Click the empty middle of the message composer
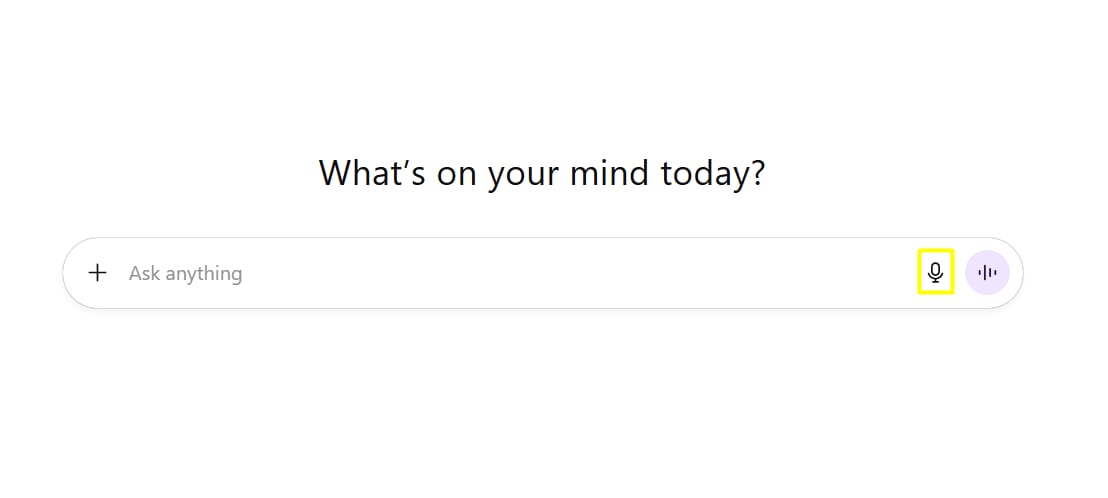Image resolution: width=1108 pixels, height=498 pixels. tap(560, 273)
